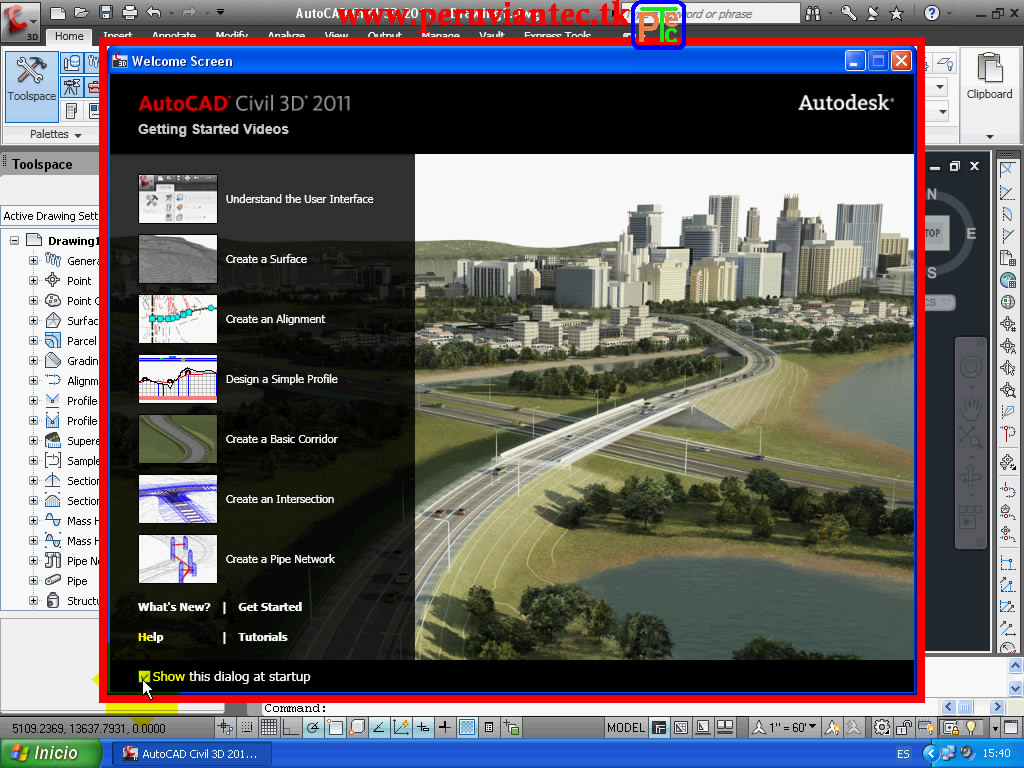Toggle Ortho Mode in status bar

tap(291, 727)
